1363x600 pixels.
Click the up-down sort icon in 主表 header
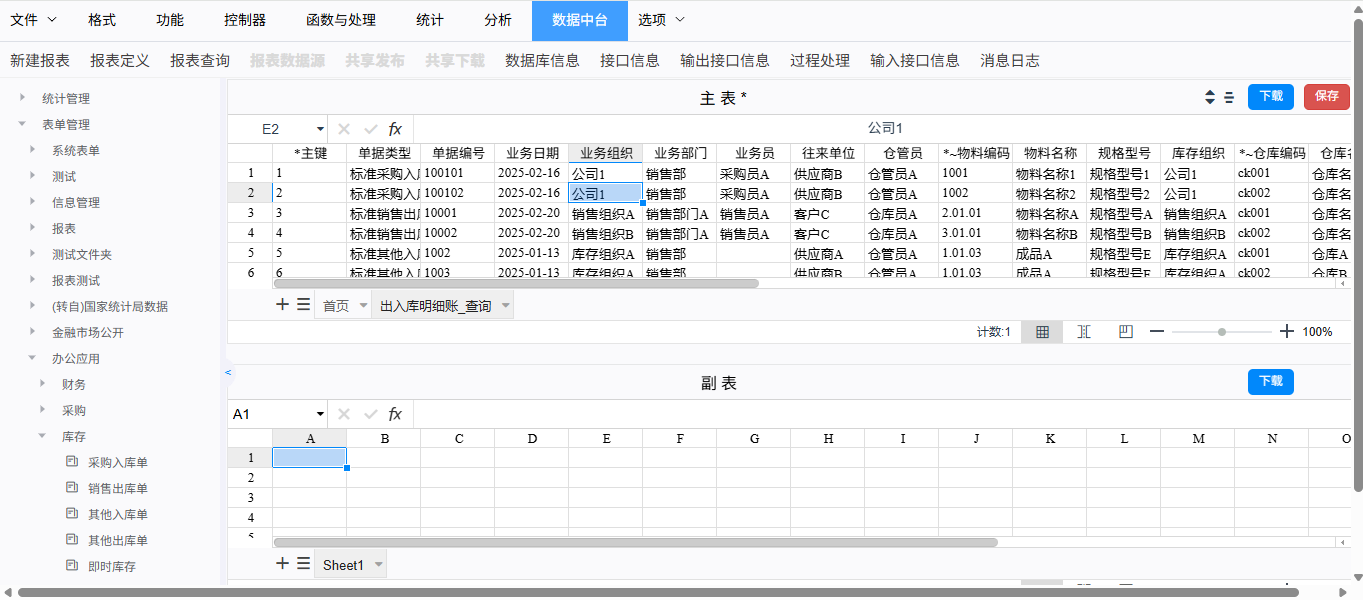1210,97
